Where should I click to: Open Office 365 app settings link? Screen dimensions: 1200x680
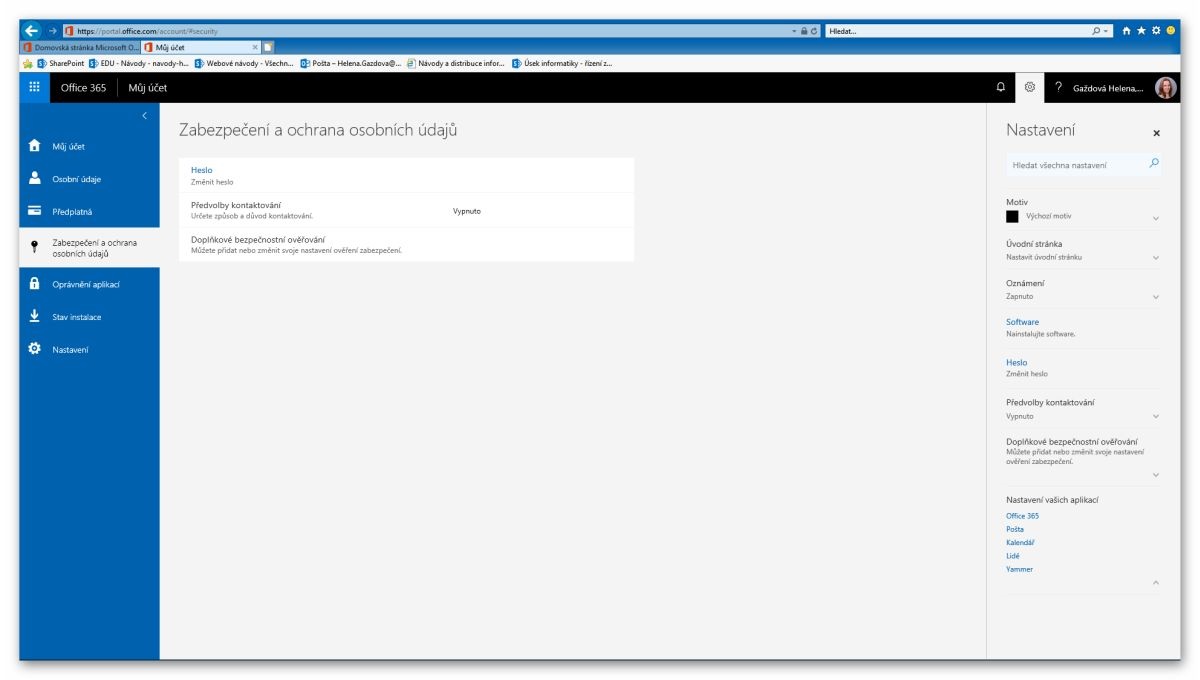(x=1022, y=516)
